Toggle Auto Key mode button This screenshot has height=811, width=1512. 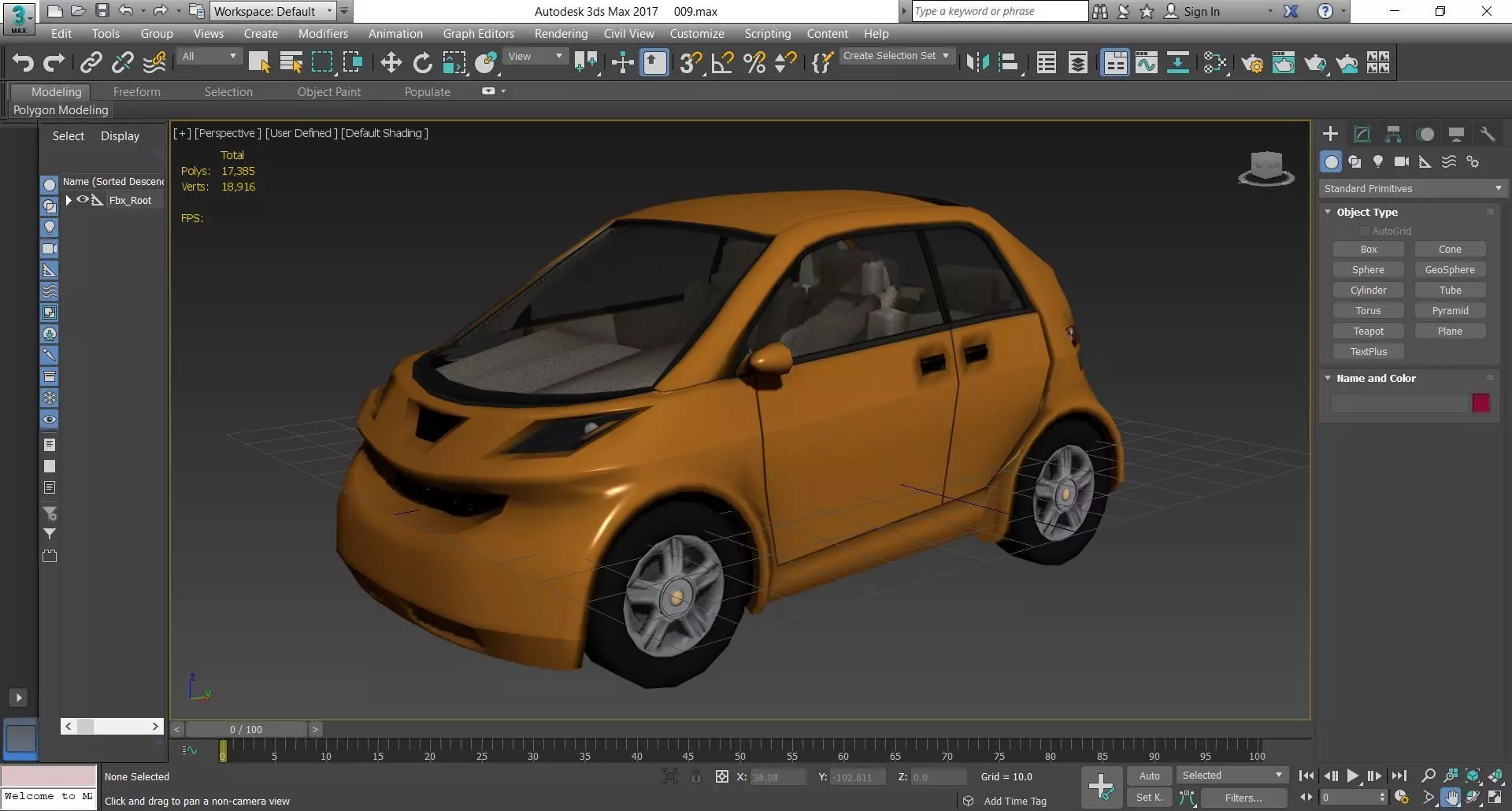[x=1149, y=776]
